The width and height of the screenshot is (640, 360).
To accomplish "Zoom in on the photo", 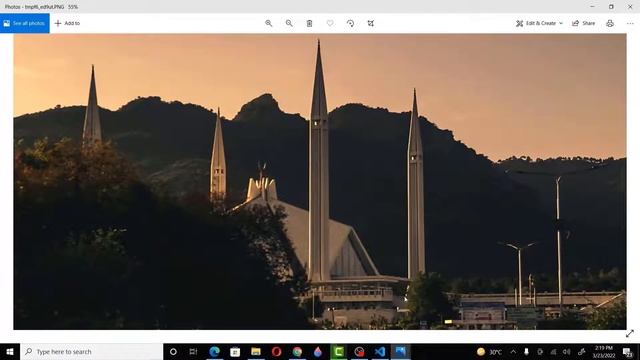I will click(x=269, y=23).
